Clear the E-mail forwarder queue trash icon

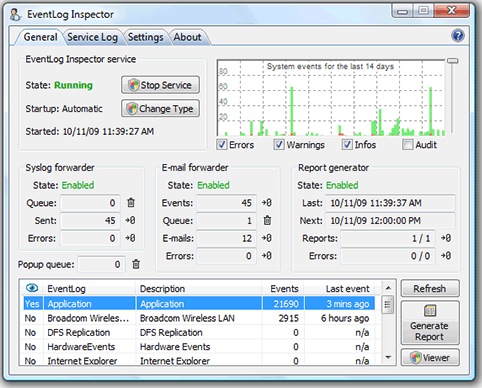267,220
